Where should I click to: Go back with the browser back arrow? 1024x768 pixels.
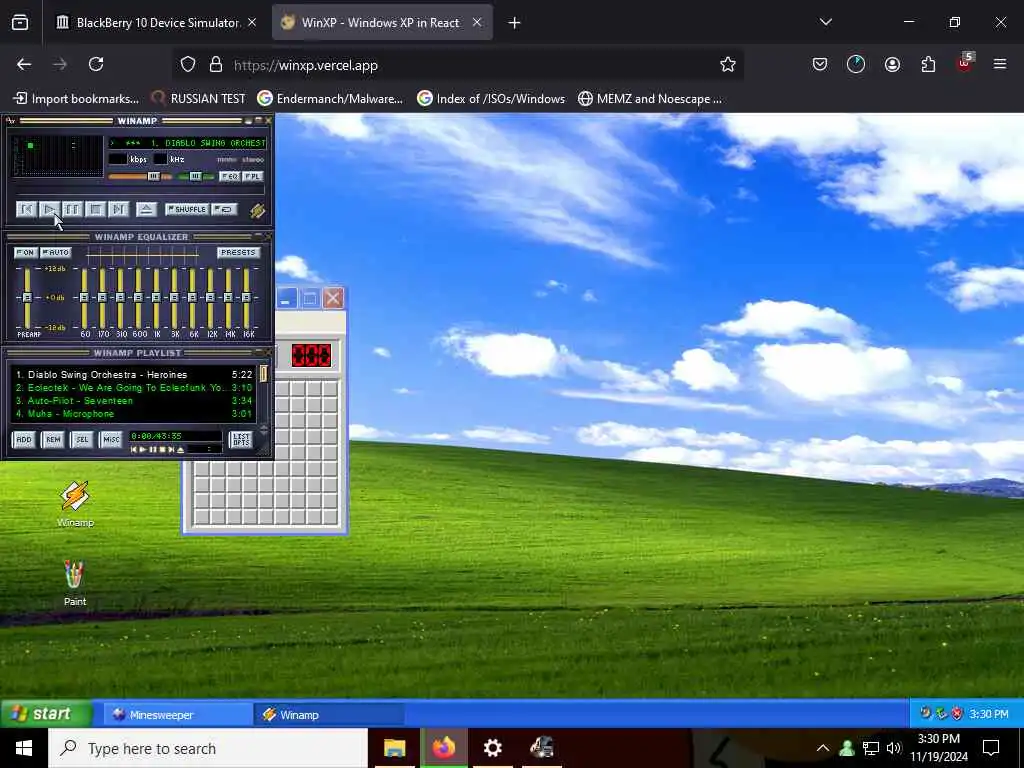24,64
